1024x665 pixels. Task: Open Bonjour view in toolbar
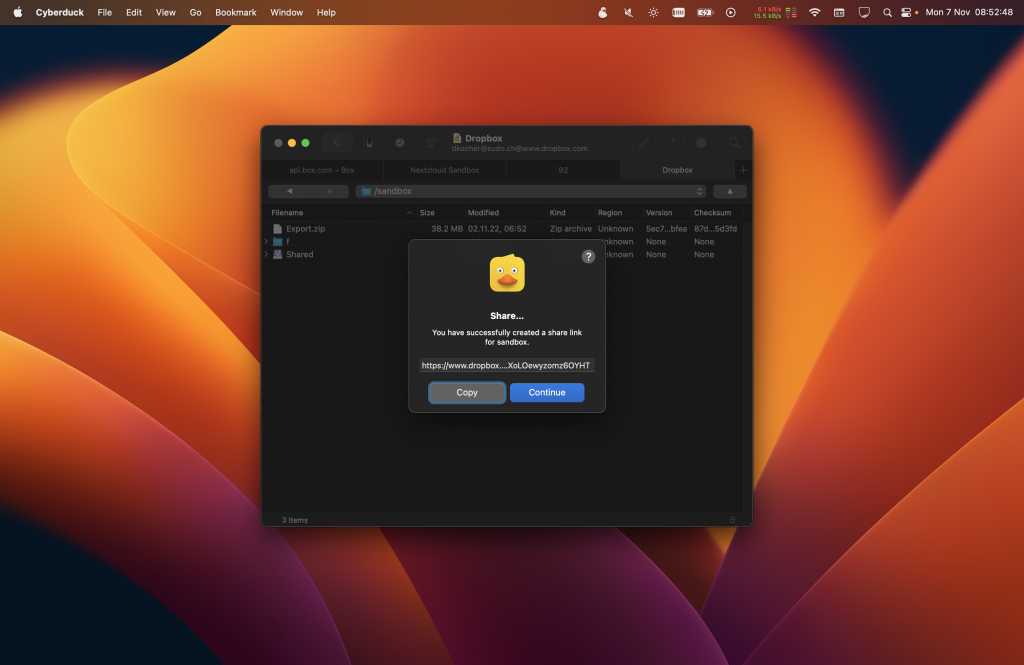click(431, 142)
